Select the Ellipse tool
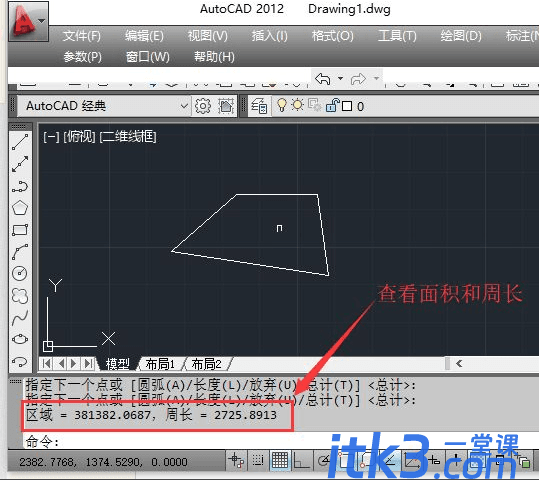The width and height of the screenshot is (539, 480). click(20, 339)
